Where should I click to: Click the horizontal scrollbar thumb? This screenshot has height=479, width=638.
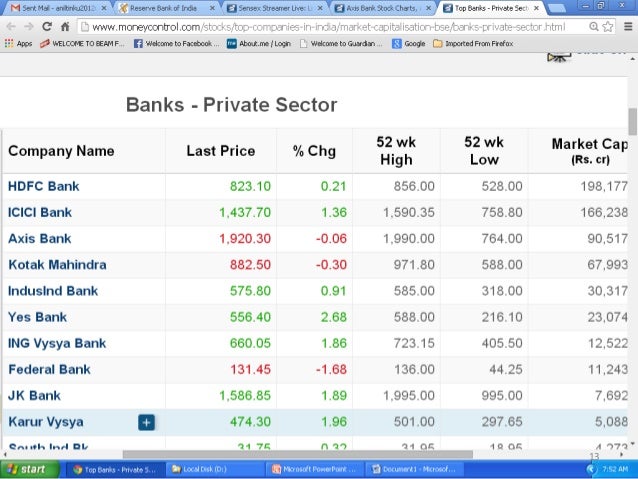point(298,454)
